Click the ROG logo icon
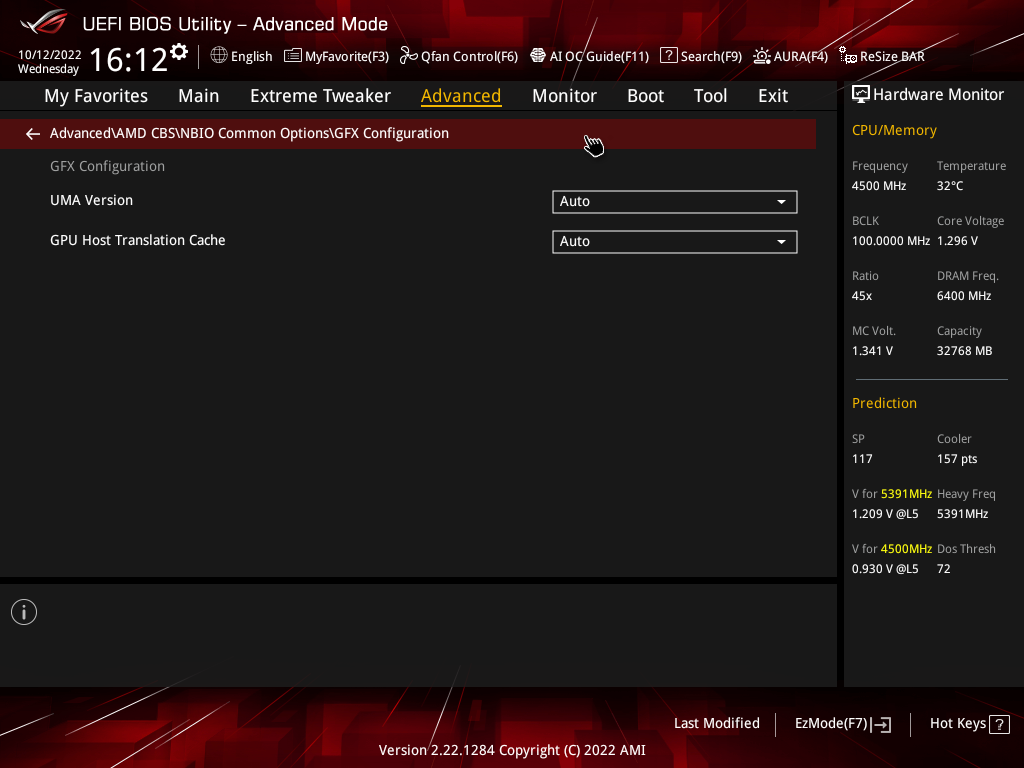Viewport: 1024px width, 768px height. pos(44,22)
